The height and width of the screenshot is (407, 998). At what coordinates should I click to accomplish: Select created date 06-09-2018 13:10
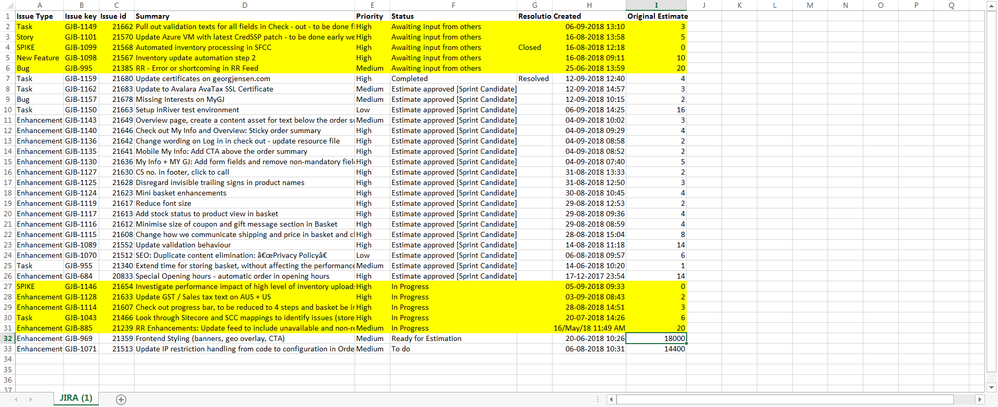(x=589, y=27)
